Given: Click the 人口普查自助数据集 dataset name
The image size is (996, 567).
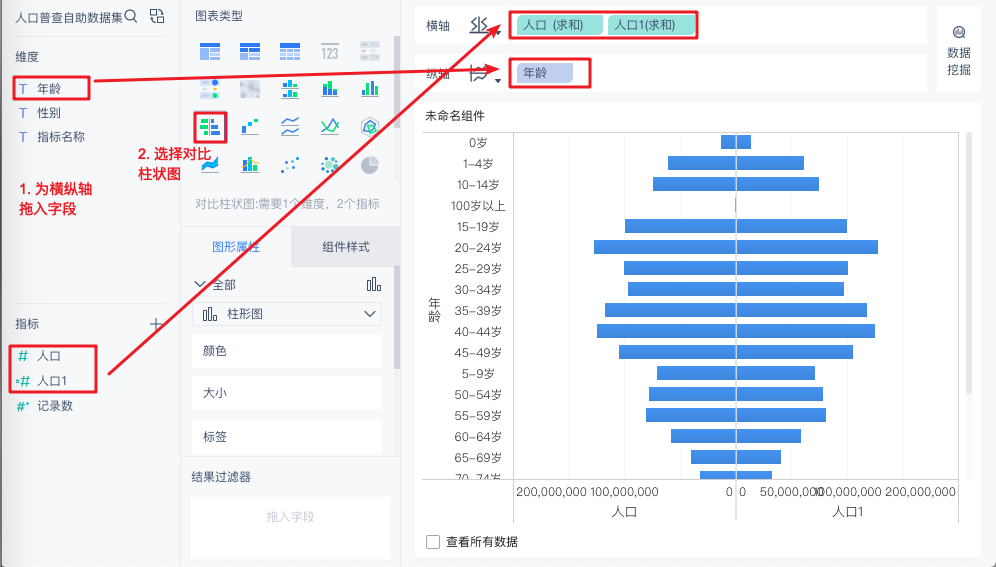Looking at the screenshot, I should coord(69,17).
